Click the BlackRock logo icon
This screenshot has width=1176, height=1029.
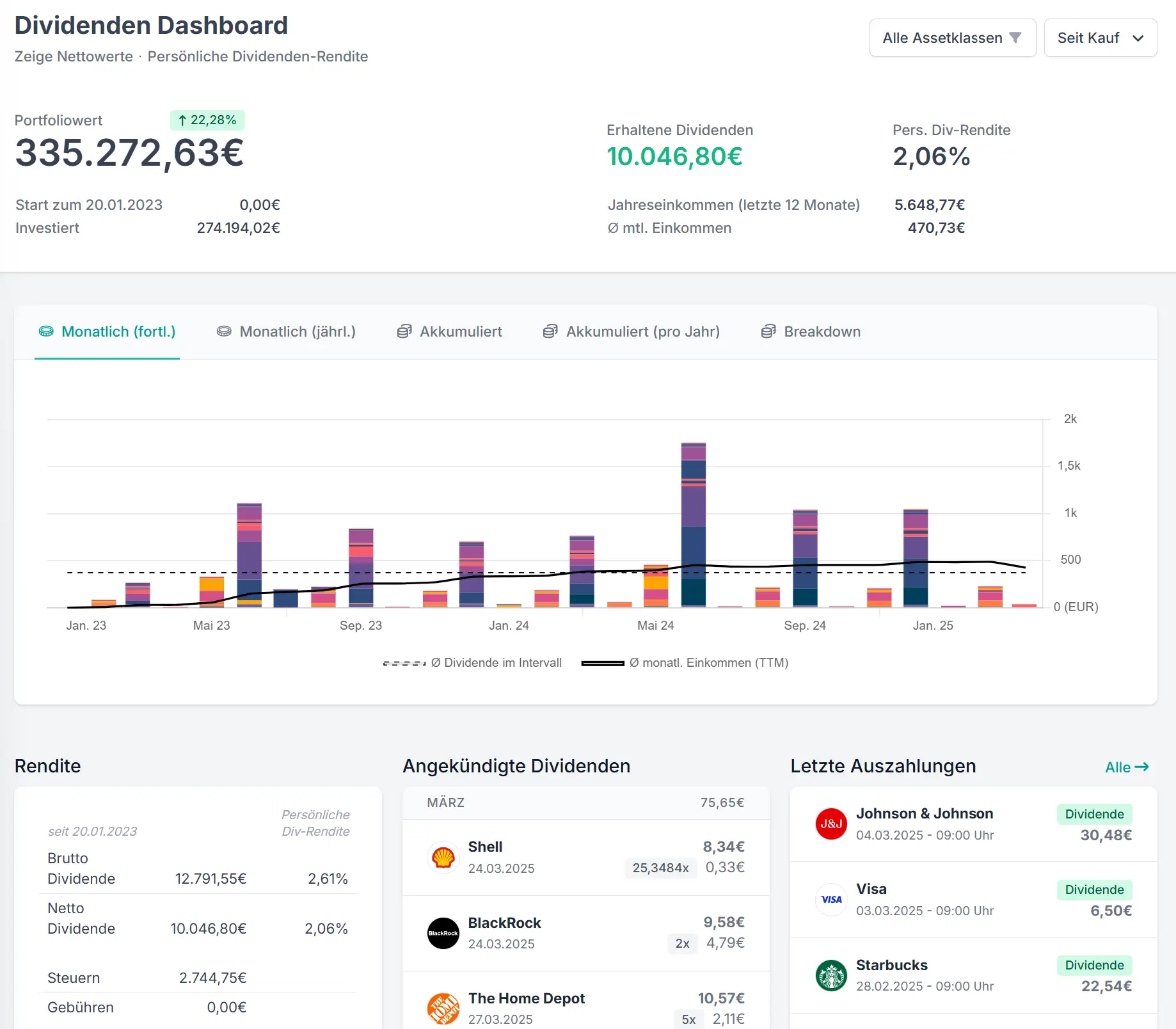443,933
